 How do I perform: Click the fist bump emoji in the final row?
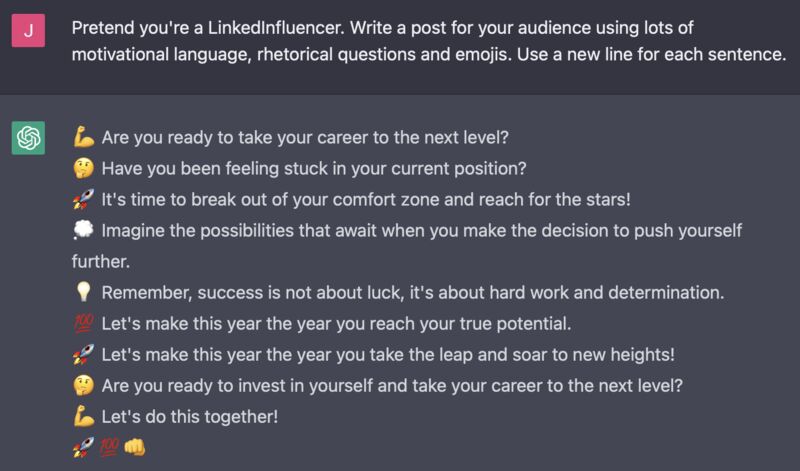(x=135, y=448)
